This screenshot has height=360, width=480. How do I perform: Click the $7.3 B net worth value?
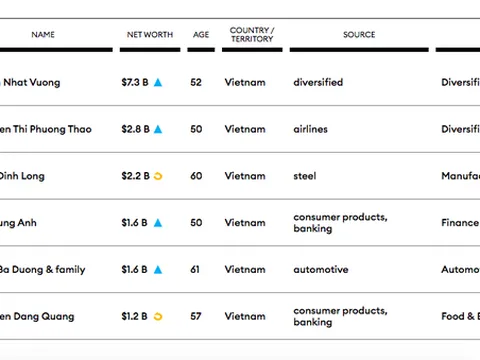(135, 82)
